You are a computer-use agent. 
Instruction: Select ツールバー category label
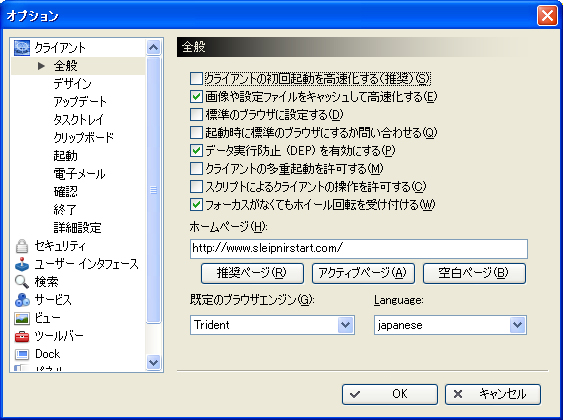tap(59, 336)
